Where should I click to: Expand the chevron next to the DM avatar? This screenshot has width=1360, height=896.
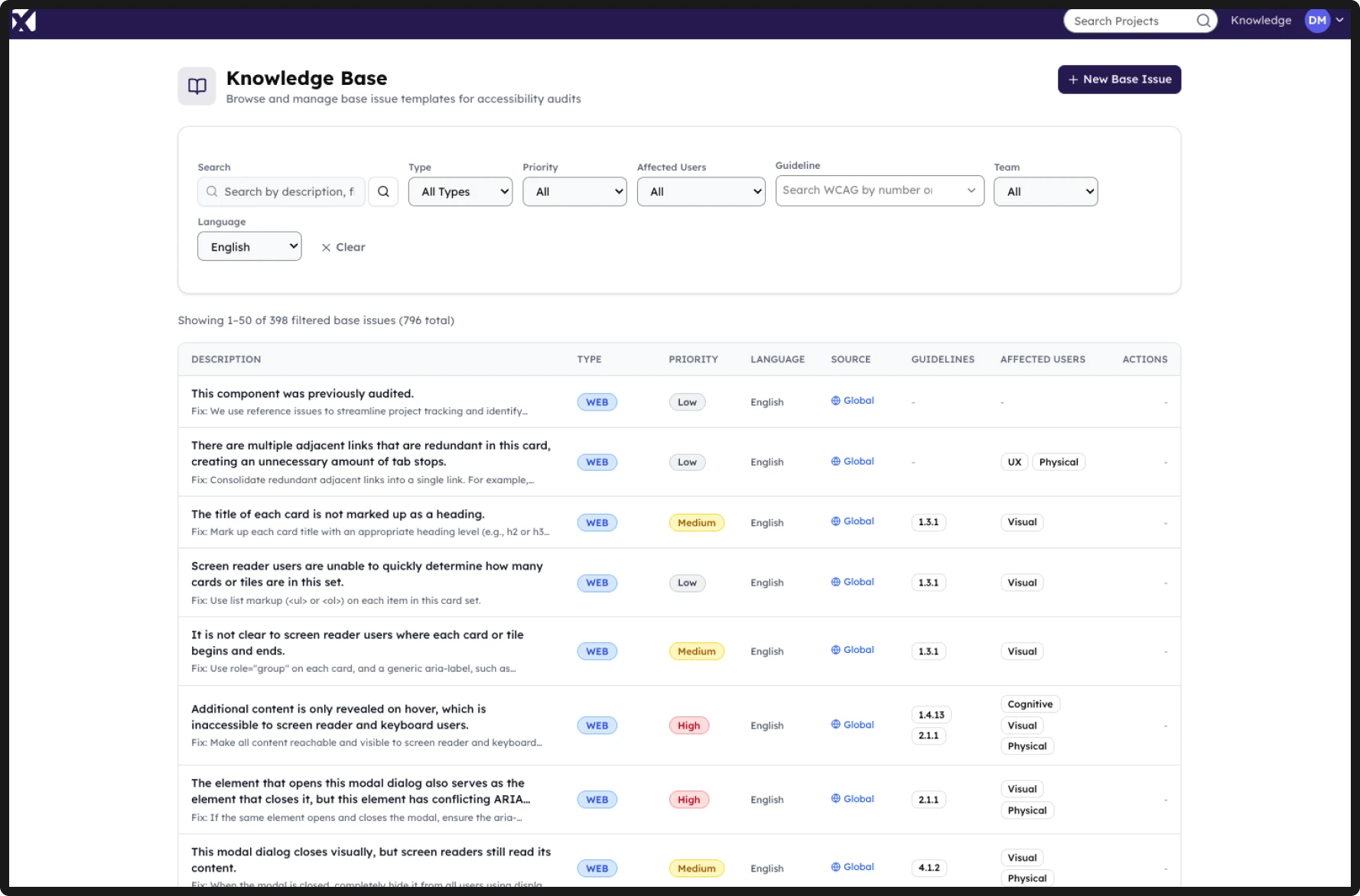point(1339,21)
